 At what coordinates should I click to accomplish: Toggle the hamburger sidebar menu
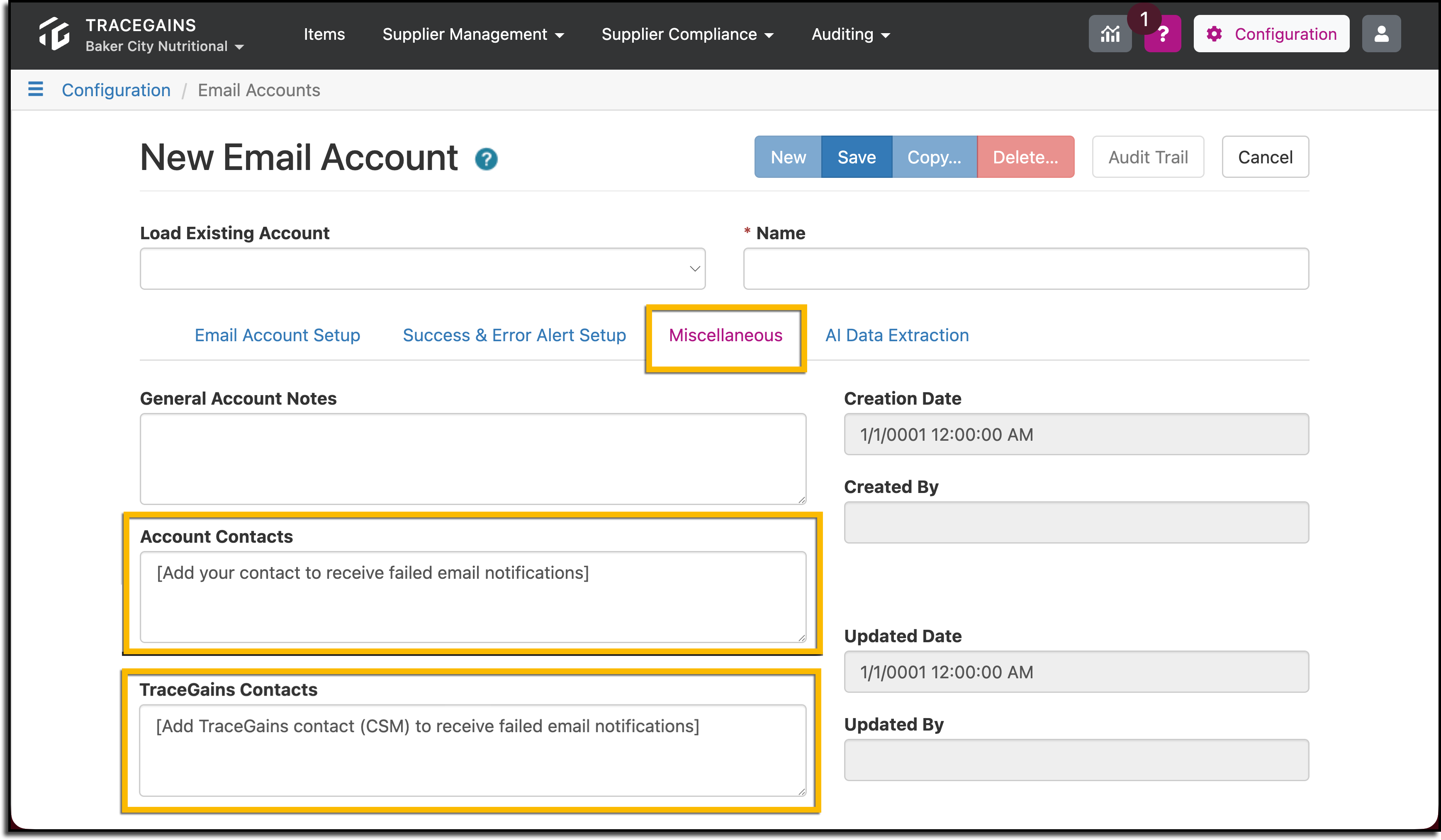click(x=35, y=89)
